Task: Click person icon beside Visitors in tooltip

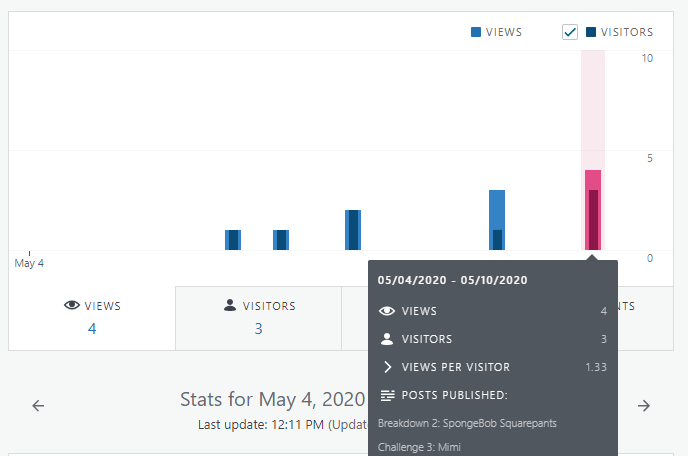Action: (x=387, y=339)
